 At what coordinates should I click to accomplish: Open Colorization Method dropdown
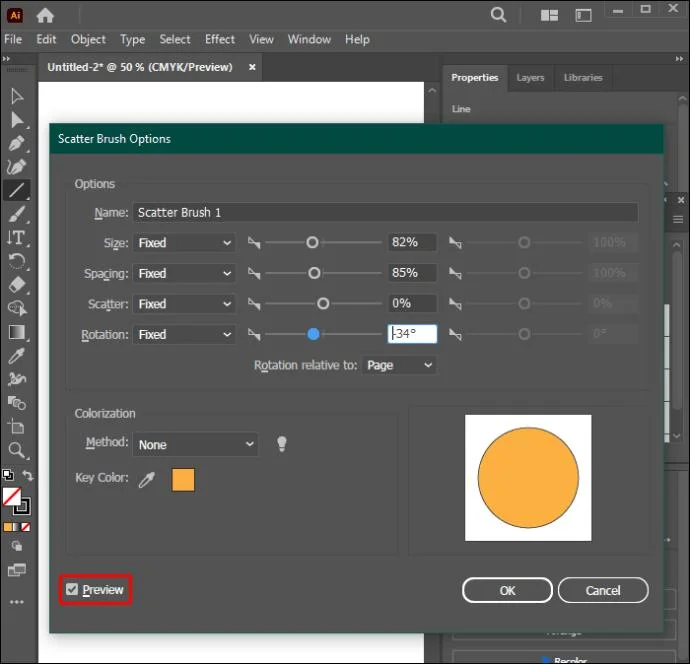(195, 445)
